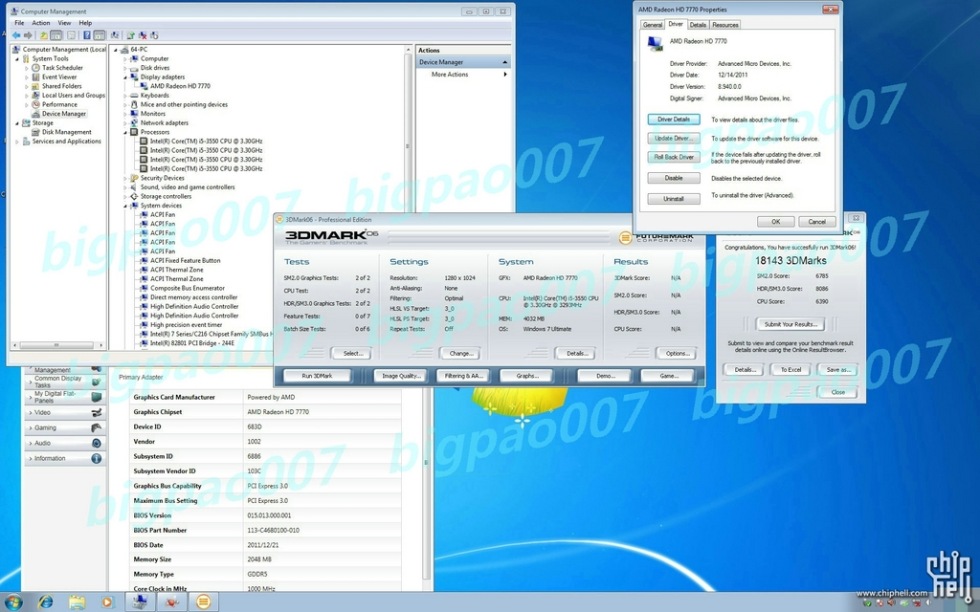Image resolution: width=980 pixels, height=612 pixels.
Task: Open the Action menu in Computer Management
Action: [x=40, y=22]
